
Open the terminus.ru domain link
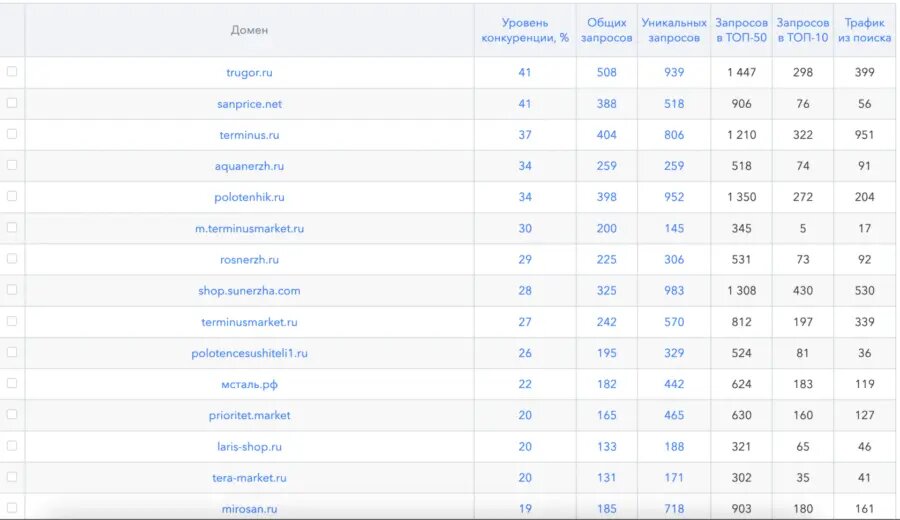[x=249, y=135]
